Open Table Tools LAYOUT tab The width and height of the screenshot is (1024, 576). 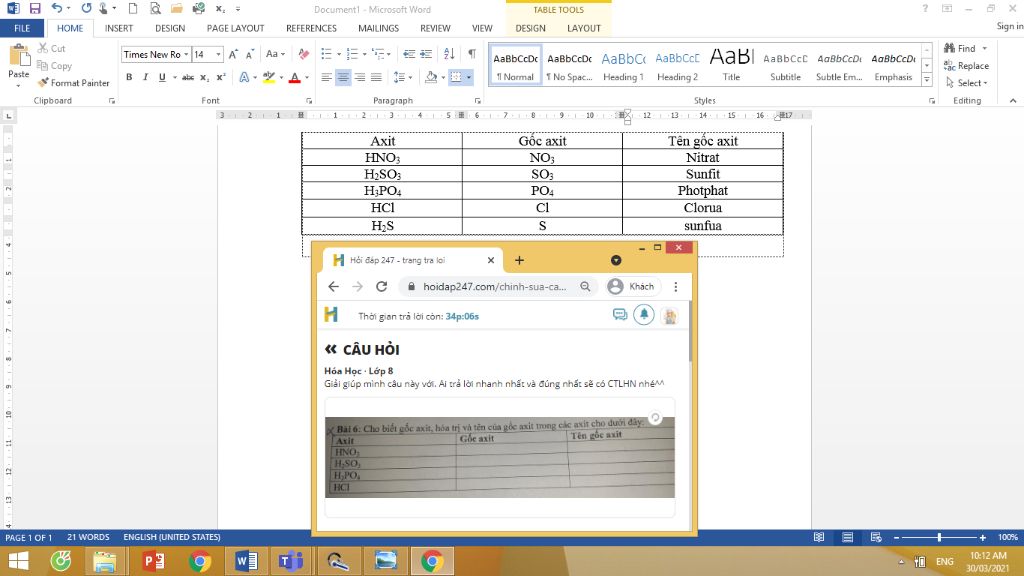583,28
